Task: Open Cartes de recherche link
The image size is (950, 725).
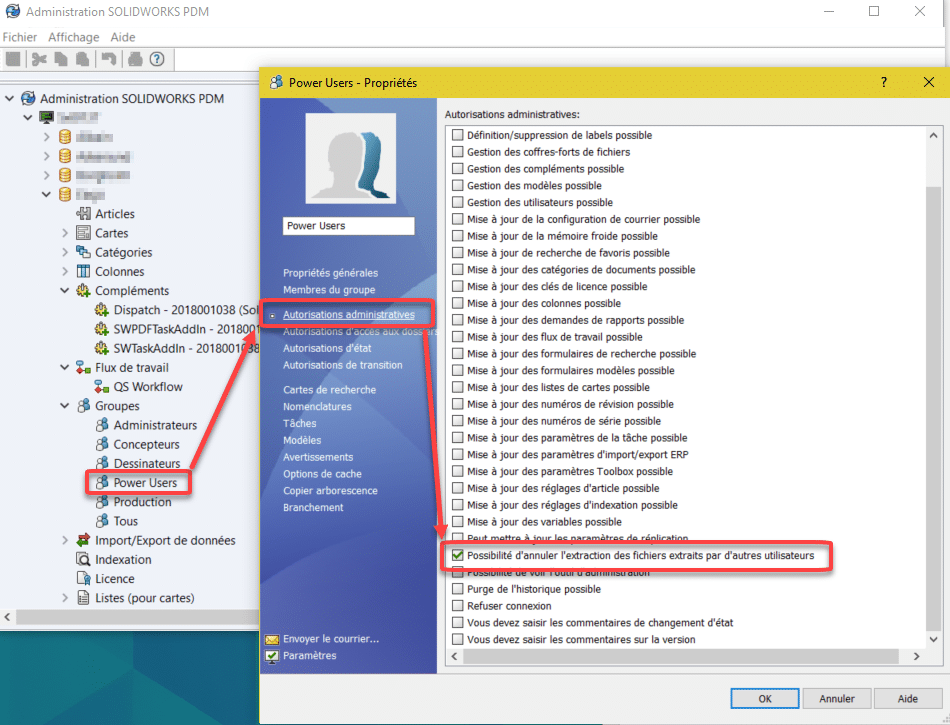Action: pyautogui.click(x=329, y=390)
